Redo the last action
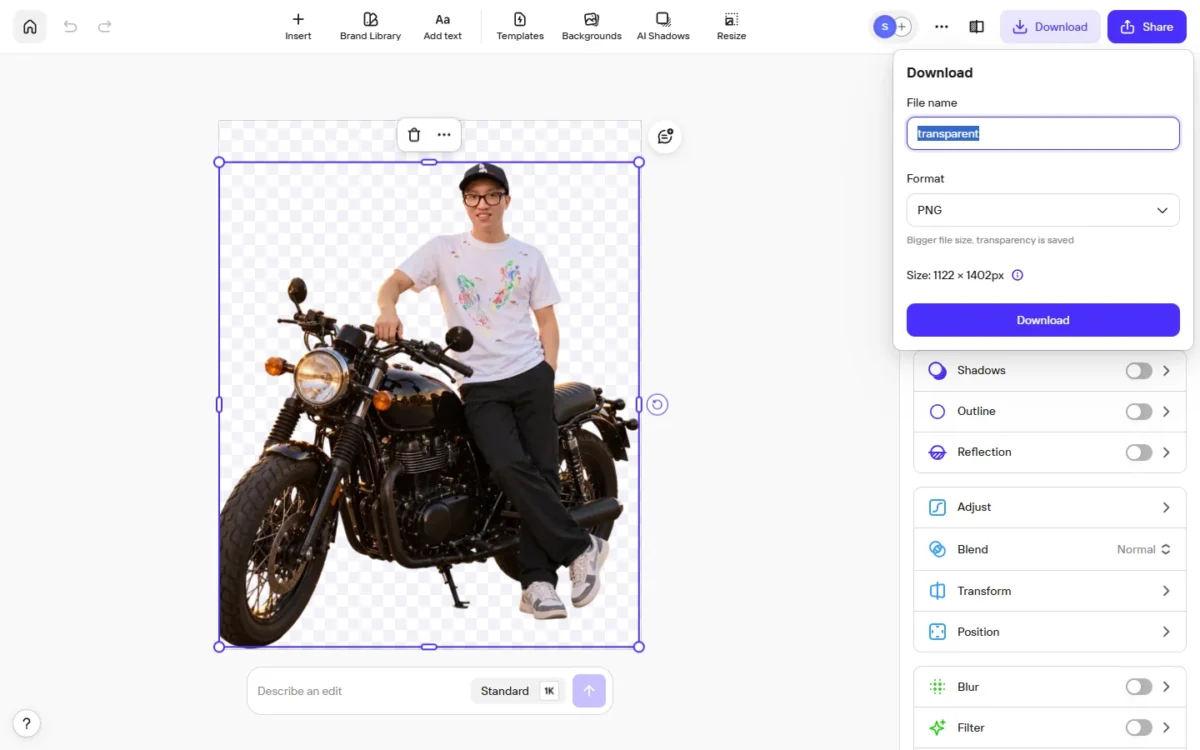 click(x=105, y=27)
